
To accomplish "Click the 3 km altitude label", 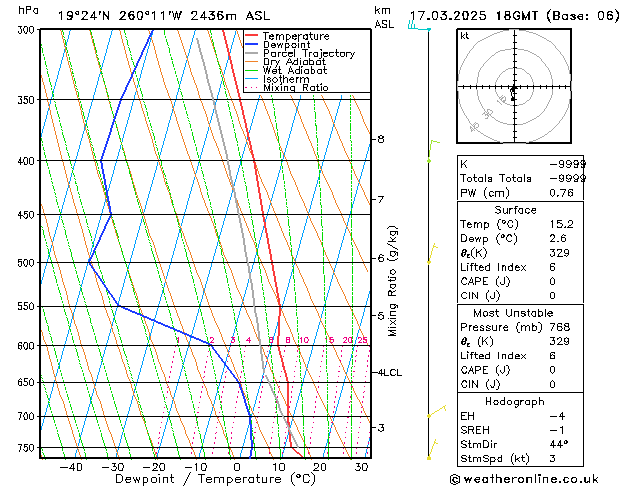I will 381,428.
